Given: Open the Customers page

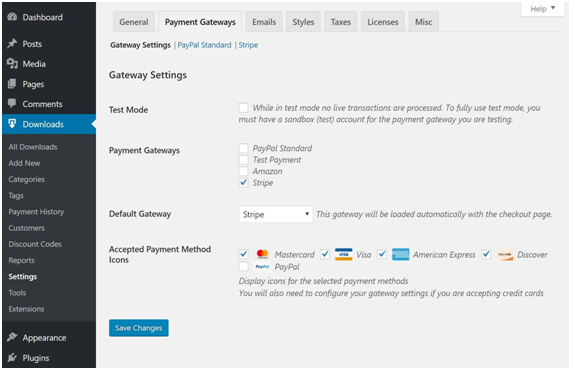Looking at the screenshot, I should [27, 228].
